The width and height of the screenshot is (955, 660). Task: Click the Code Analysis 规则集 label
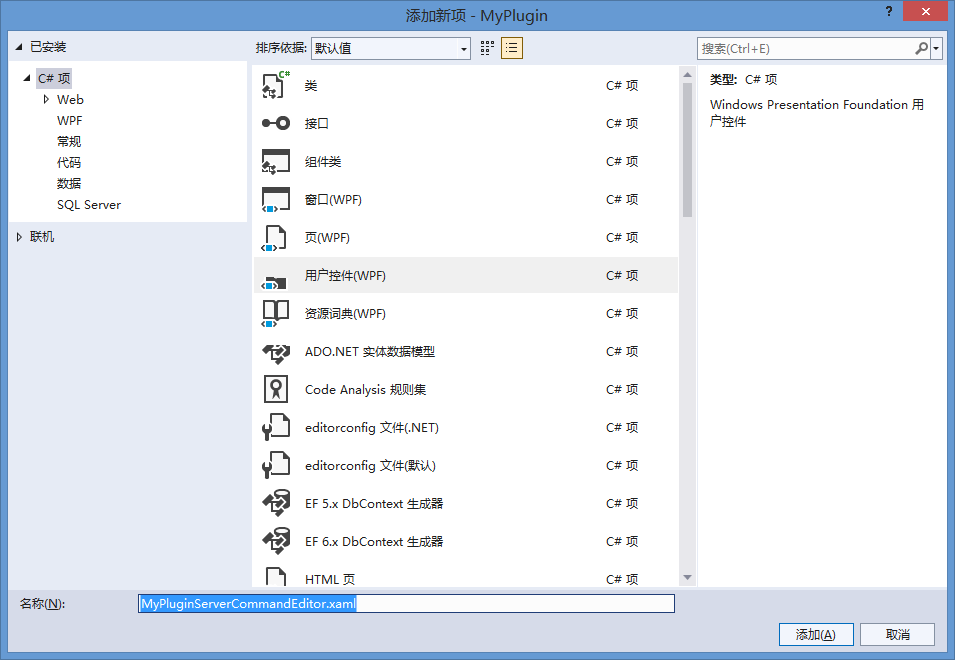365,389
